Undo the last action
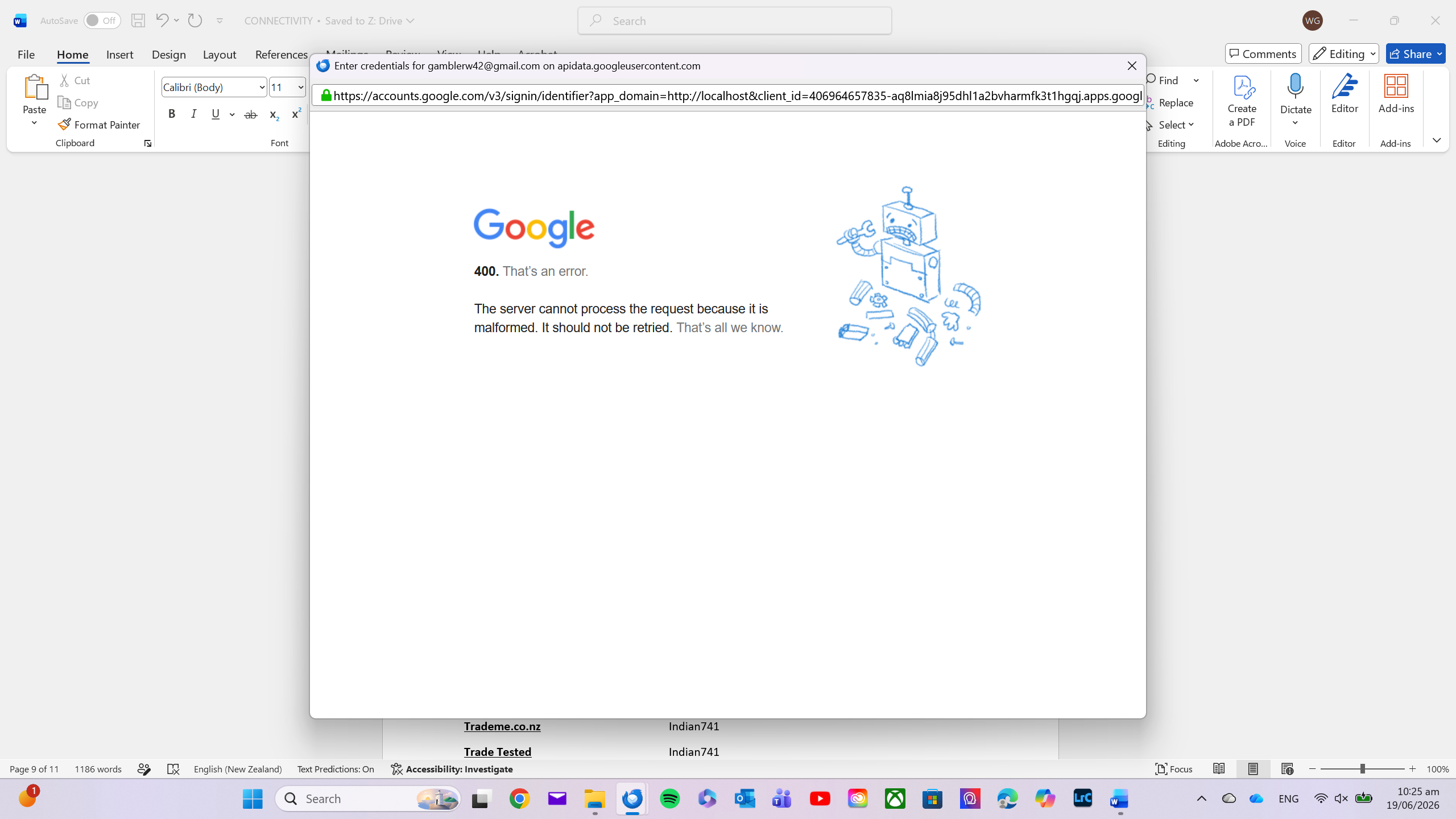Image resolution: width=1456 pixels, height=819 pixels. click(x=162, y=20)
